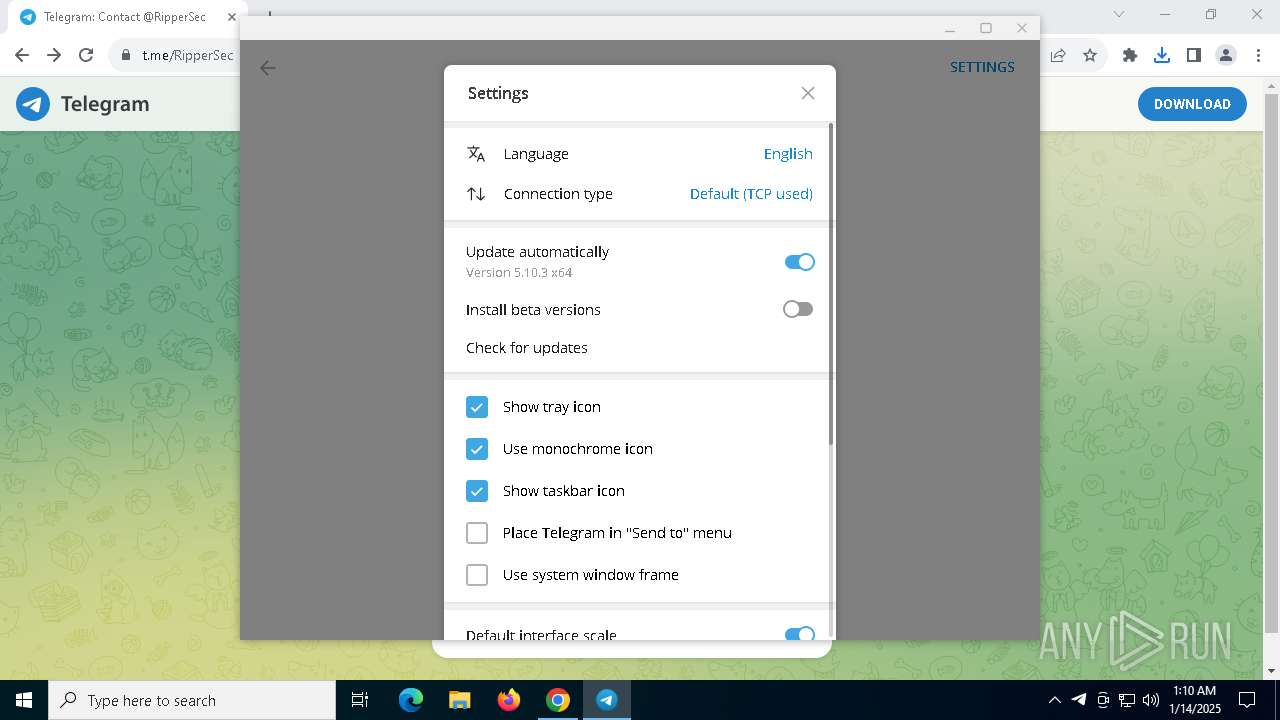Click the share page icon in the address bar

[x=1058, y=55]
